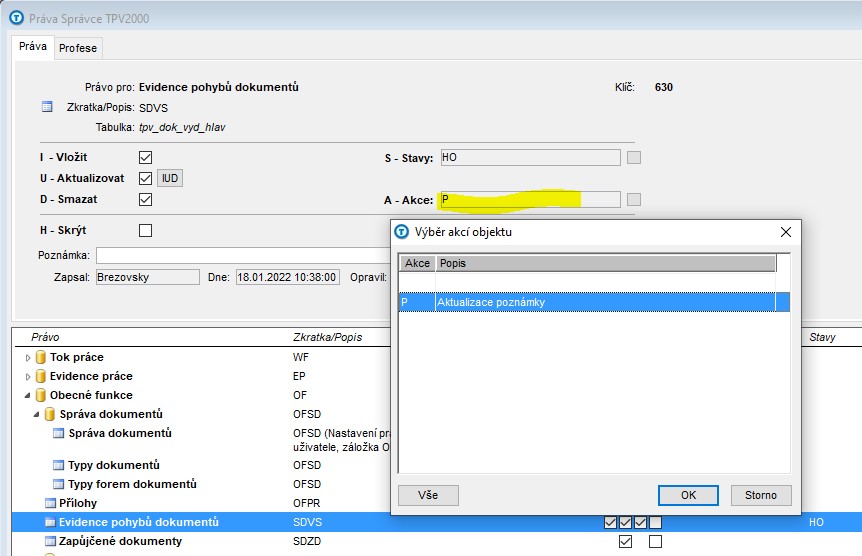Switch to the Práva tab
Viewport: 862px width, 556px height.
pos(33,46)
